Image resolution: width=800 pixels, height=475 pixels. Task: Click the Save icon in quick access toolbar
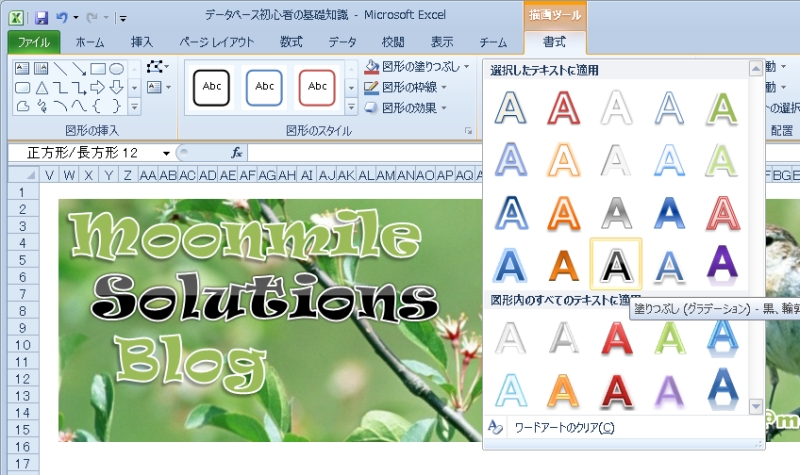pos(41,17)
